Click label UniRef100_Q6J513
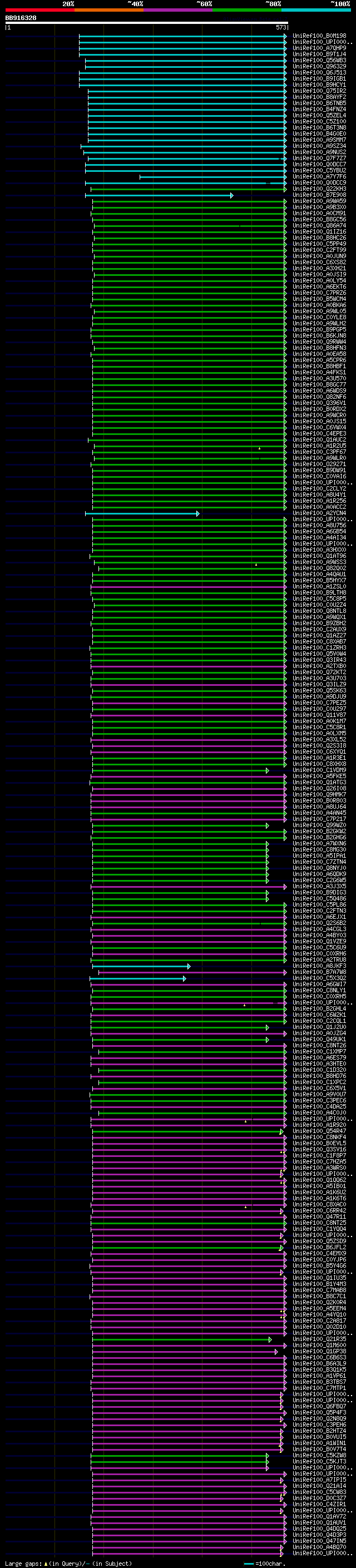 pos(319,72)
